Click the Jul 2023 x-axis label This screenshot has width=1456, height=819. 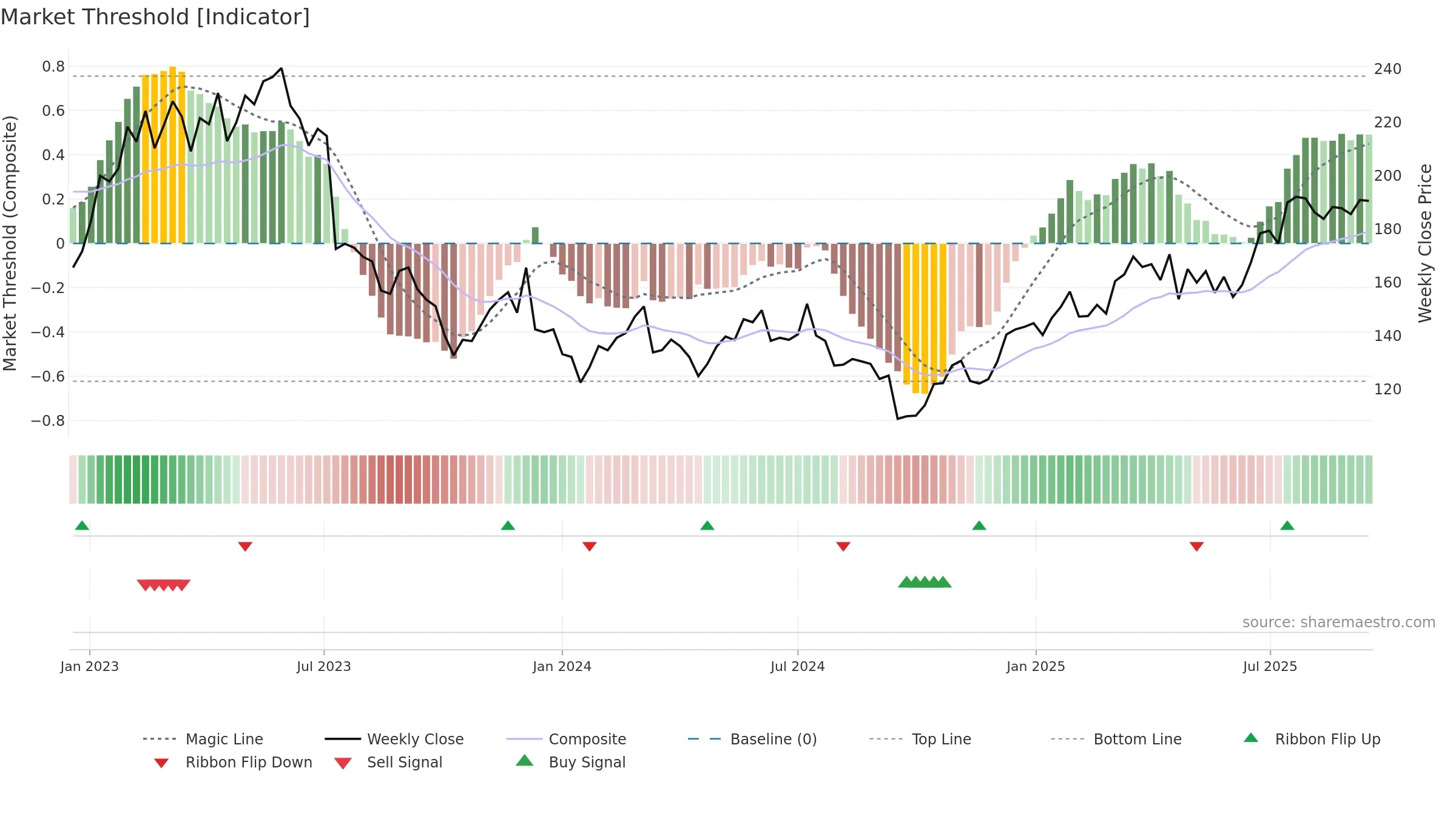pyautogui.click(x=324, y=666)
